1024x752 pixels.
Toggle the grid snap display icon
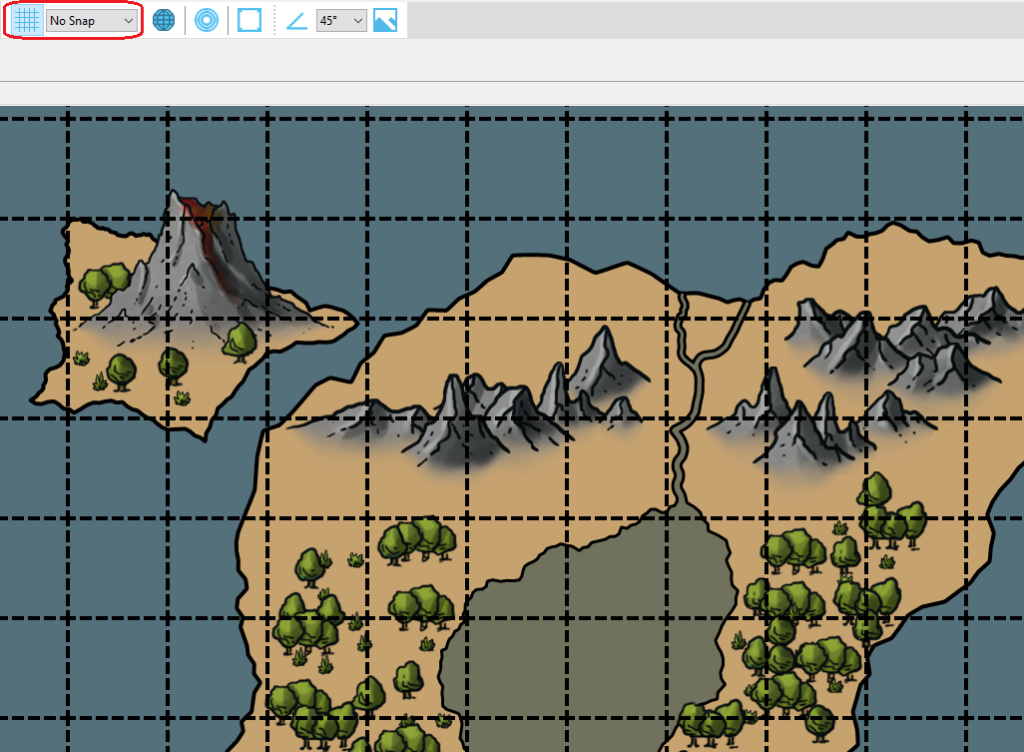(x=26, y=20)
